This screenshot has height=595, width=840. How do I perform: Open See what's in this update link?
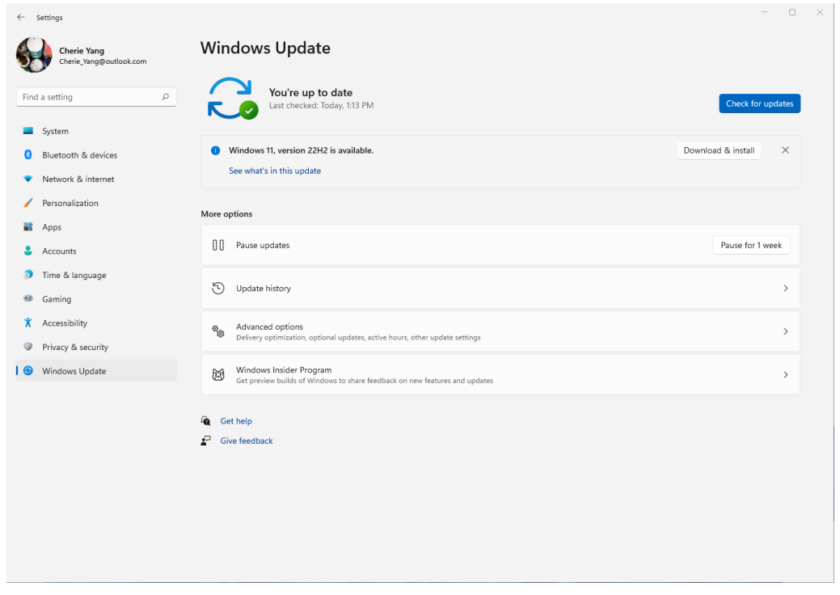tap(275, 171)
